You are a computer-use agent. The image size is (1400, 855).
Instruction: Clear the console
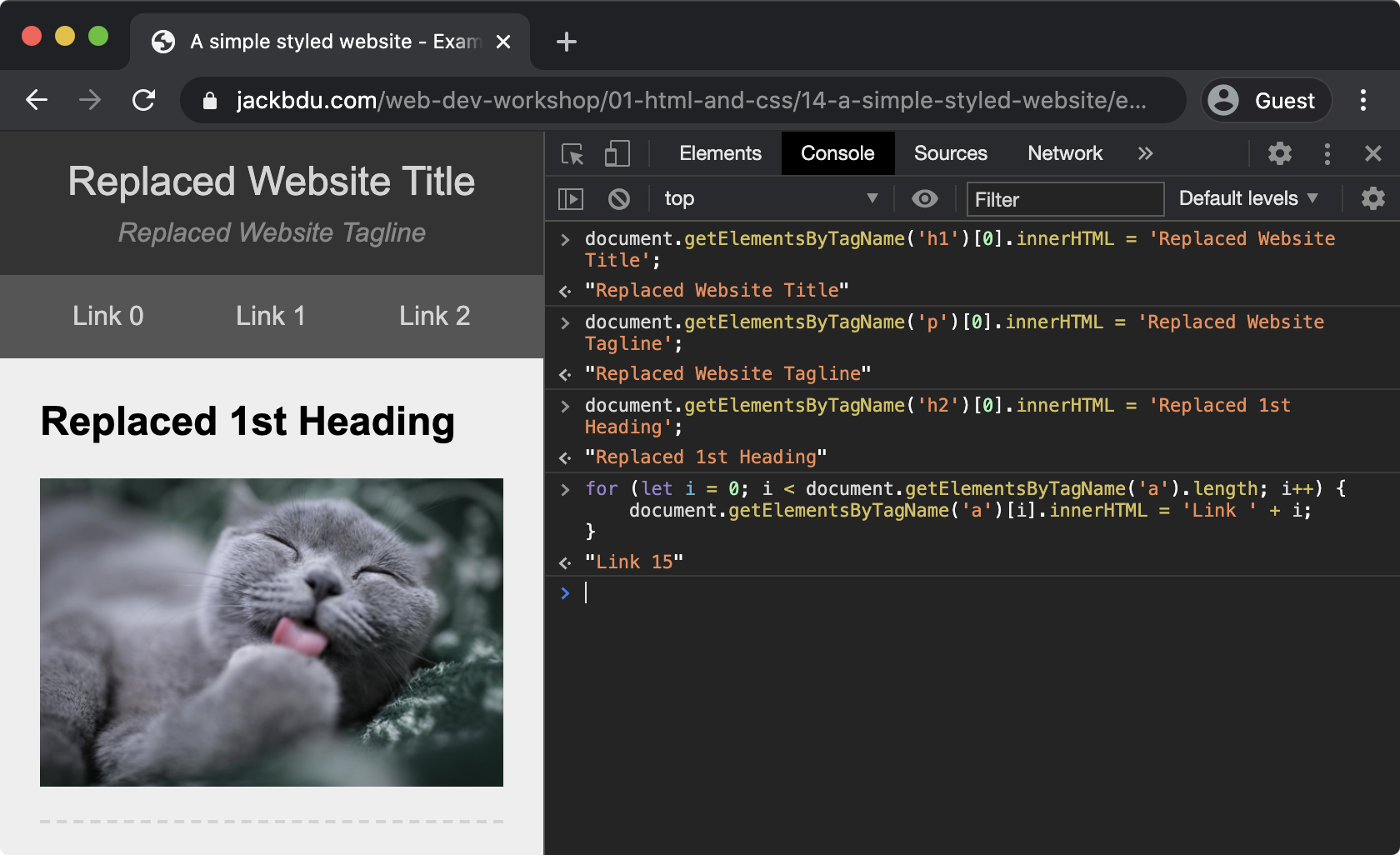(x=618, y=199)
